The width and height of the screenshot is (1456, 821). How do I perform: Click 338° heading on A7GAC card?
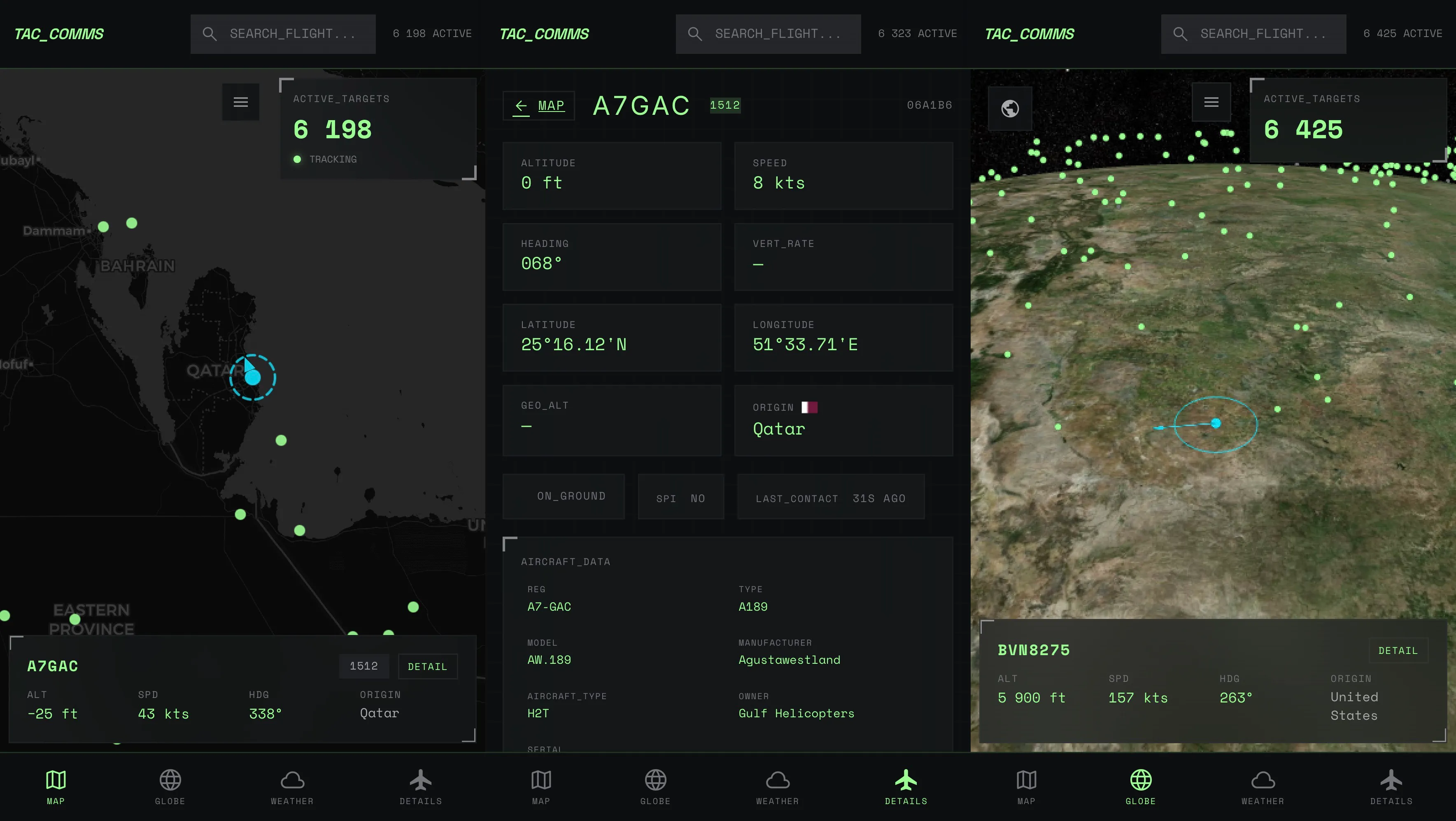tap(265, 714)
